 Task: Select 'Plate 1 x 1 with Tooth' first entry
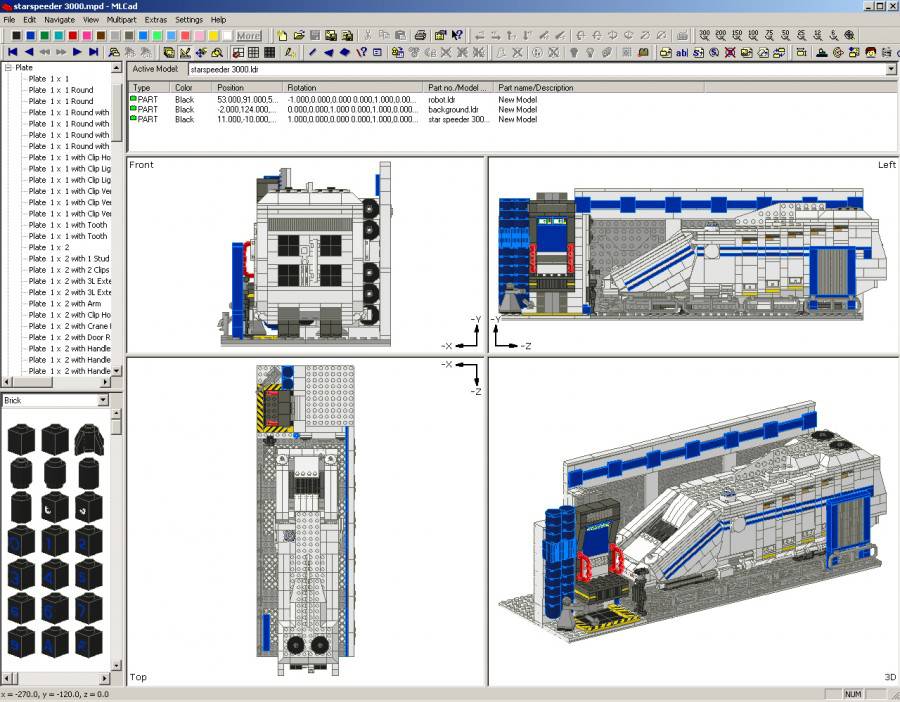pyautogui.click(x=68, y=225)
